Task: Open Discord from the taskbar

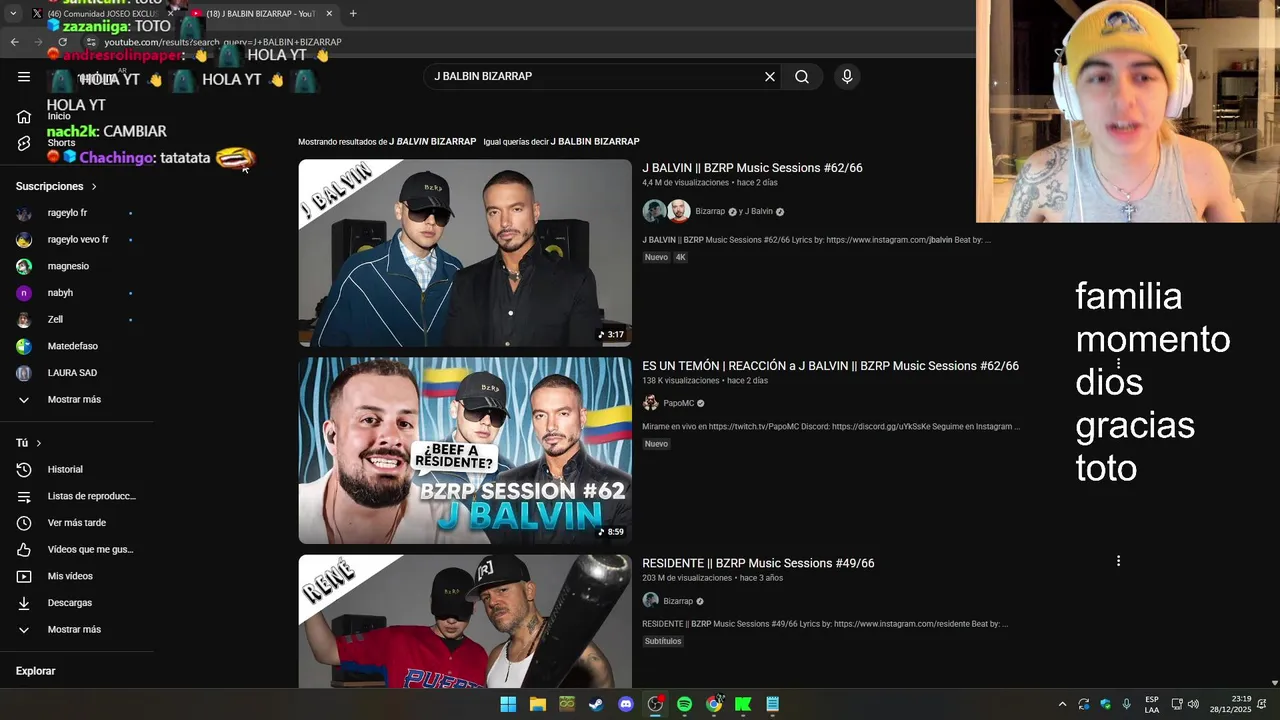Action: tap(626, 704)
